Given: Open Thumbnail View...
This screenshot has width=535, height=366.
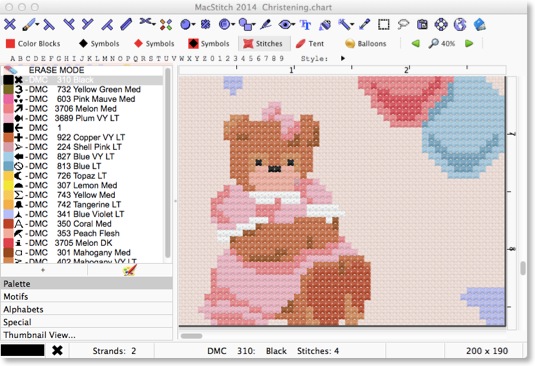Looking at the screenshot, I should (87, 335).
